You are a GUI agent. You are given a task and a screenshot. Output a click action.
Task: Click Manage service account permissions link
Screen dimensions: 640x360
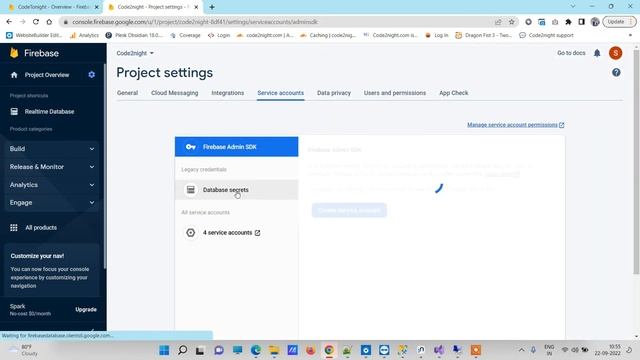coord(516,125)
